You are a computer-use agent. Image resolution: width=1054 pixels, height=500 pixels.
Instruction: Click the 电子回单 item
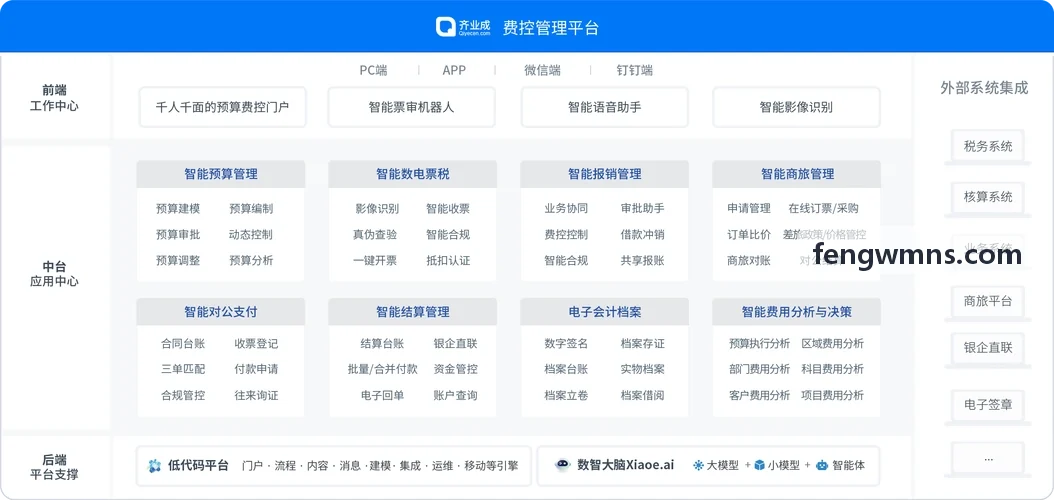(382, 395)
